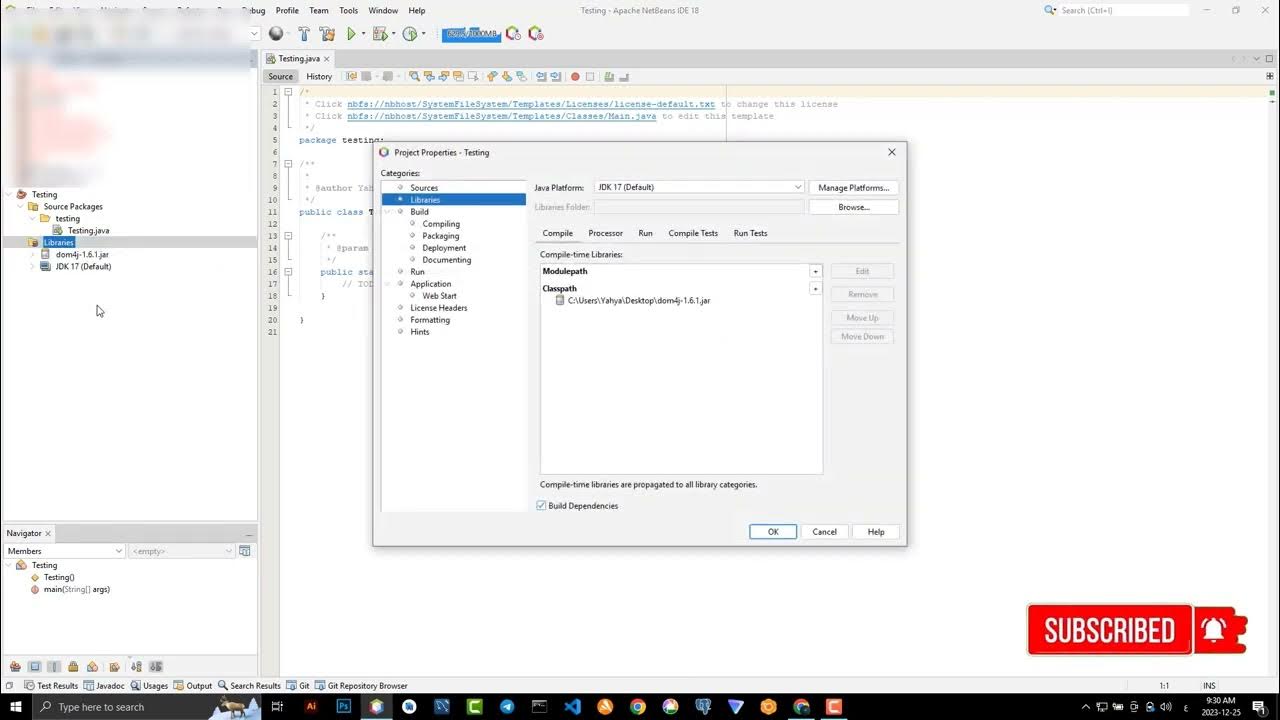Open Team menu

coord(318,10)
